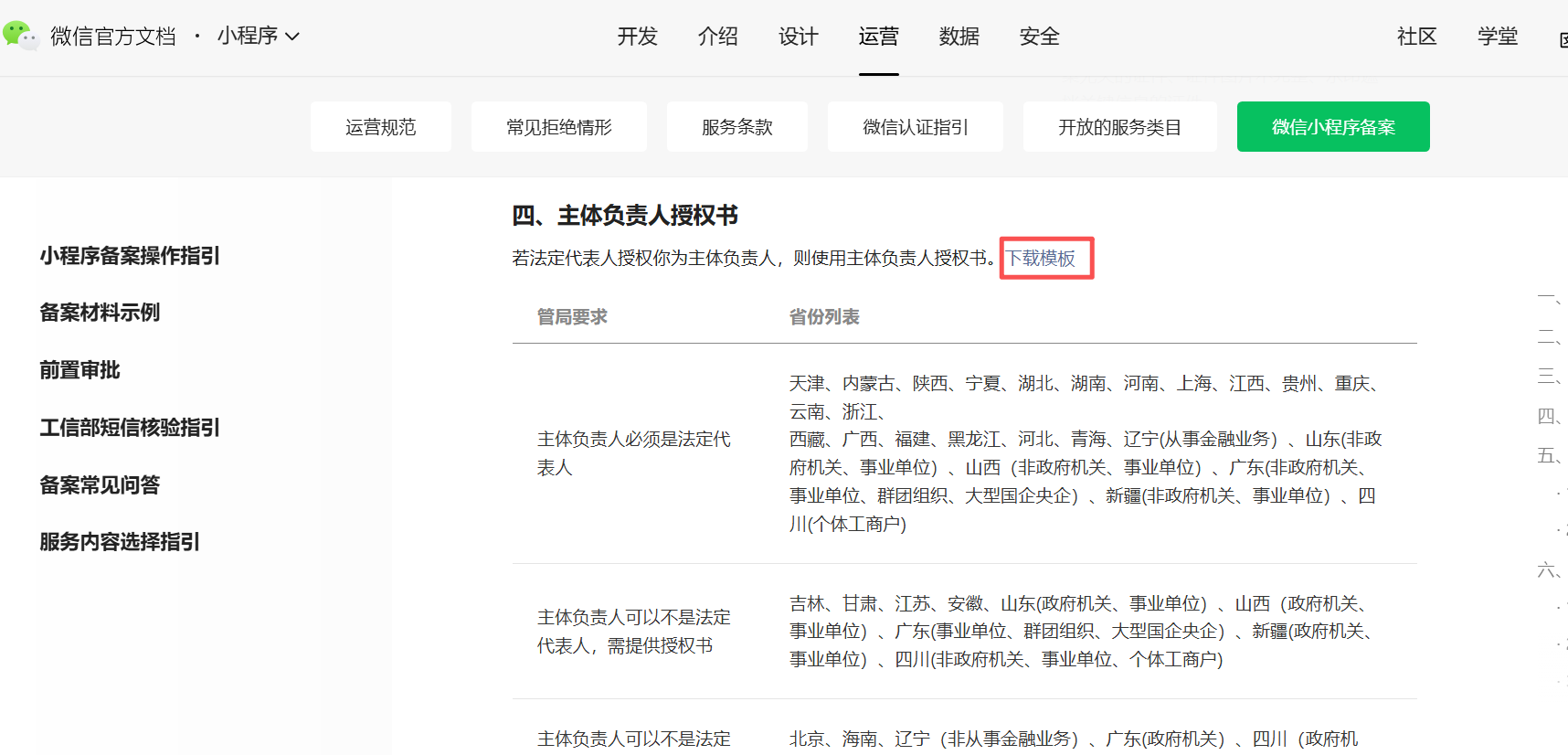The image size is (1568, 755).
Task: Go to the 设计 navigation item
Action: [798, 37]
